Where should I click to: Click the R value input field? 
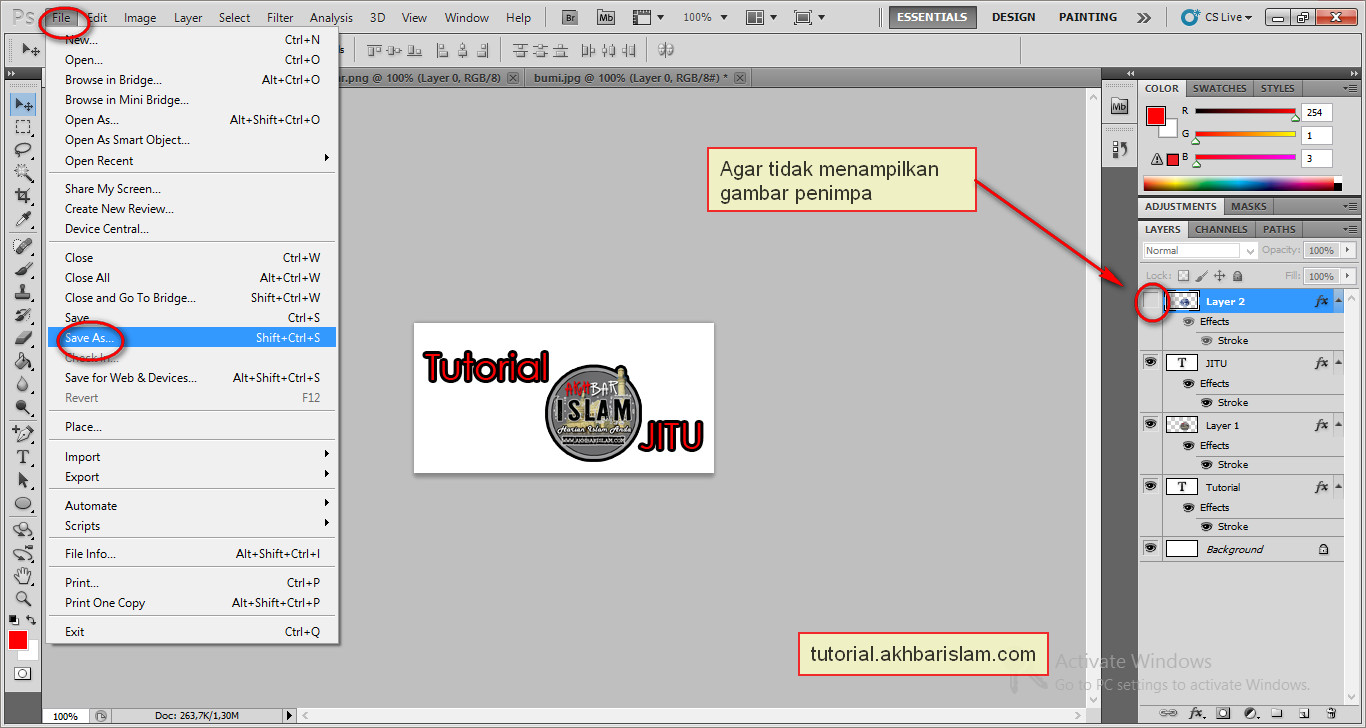[x=1317, y=112]
